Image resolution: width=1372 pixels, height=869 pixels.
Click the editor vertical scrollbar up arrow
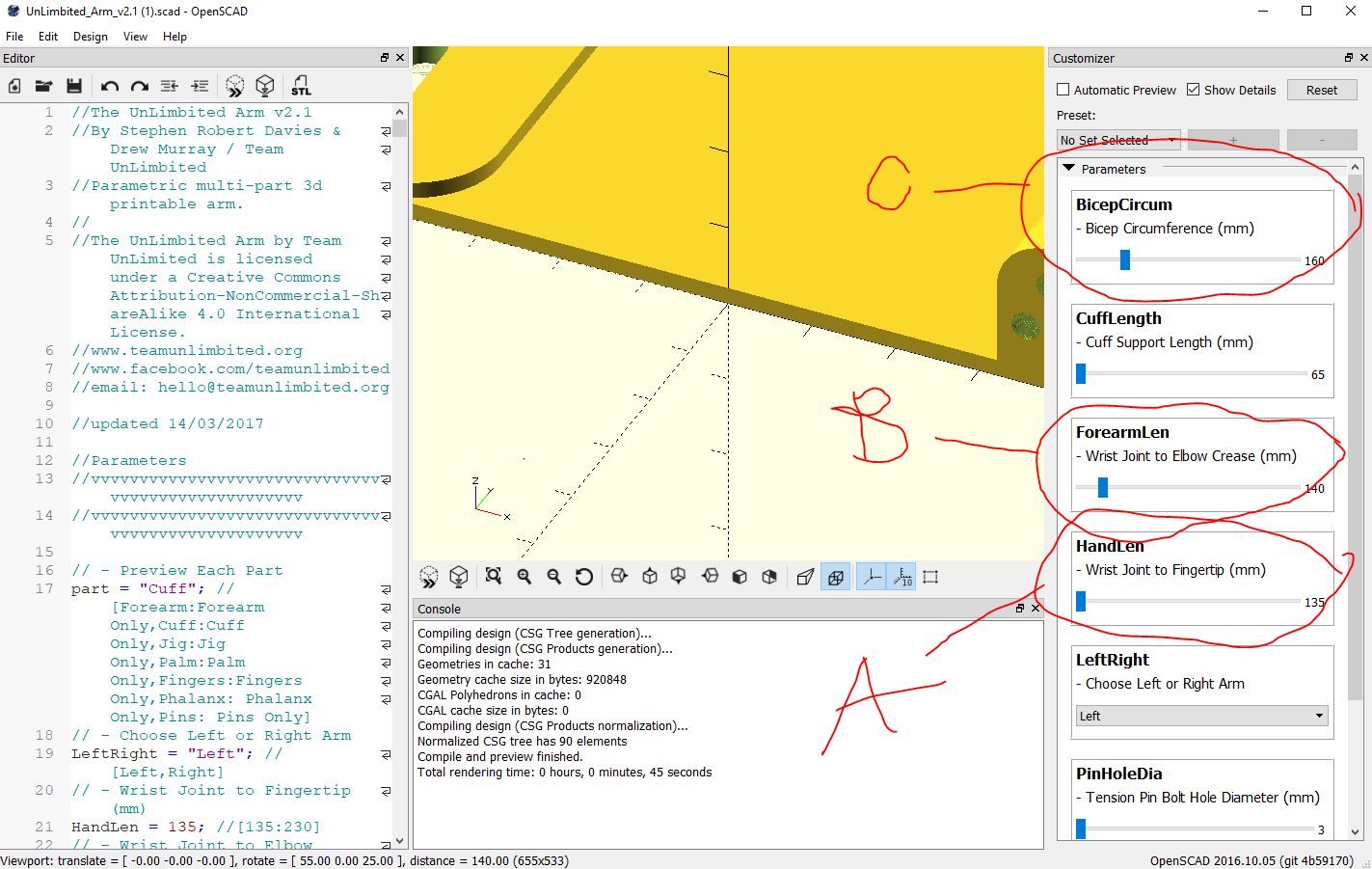click(400, 111)
